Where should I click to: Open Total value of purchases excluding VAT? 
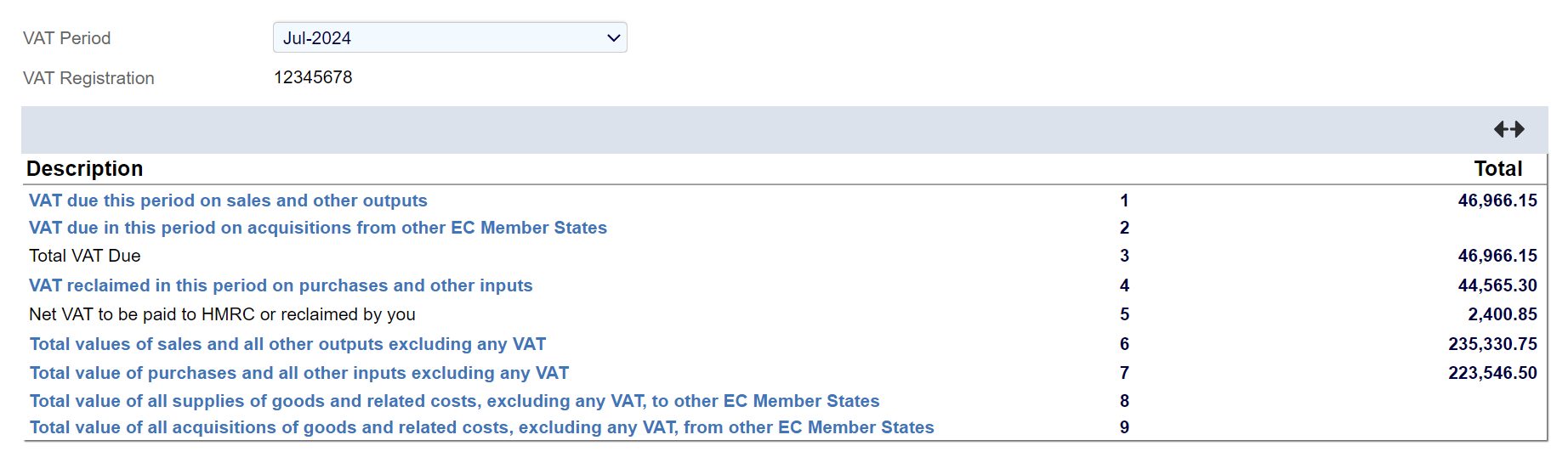click(x=299, y=373)
